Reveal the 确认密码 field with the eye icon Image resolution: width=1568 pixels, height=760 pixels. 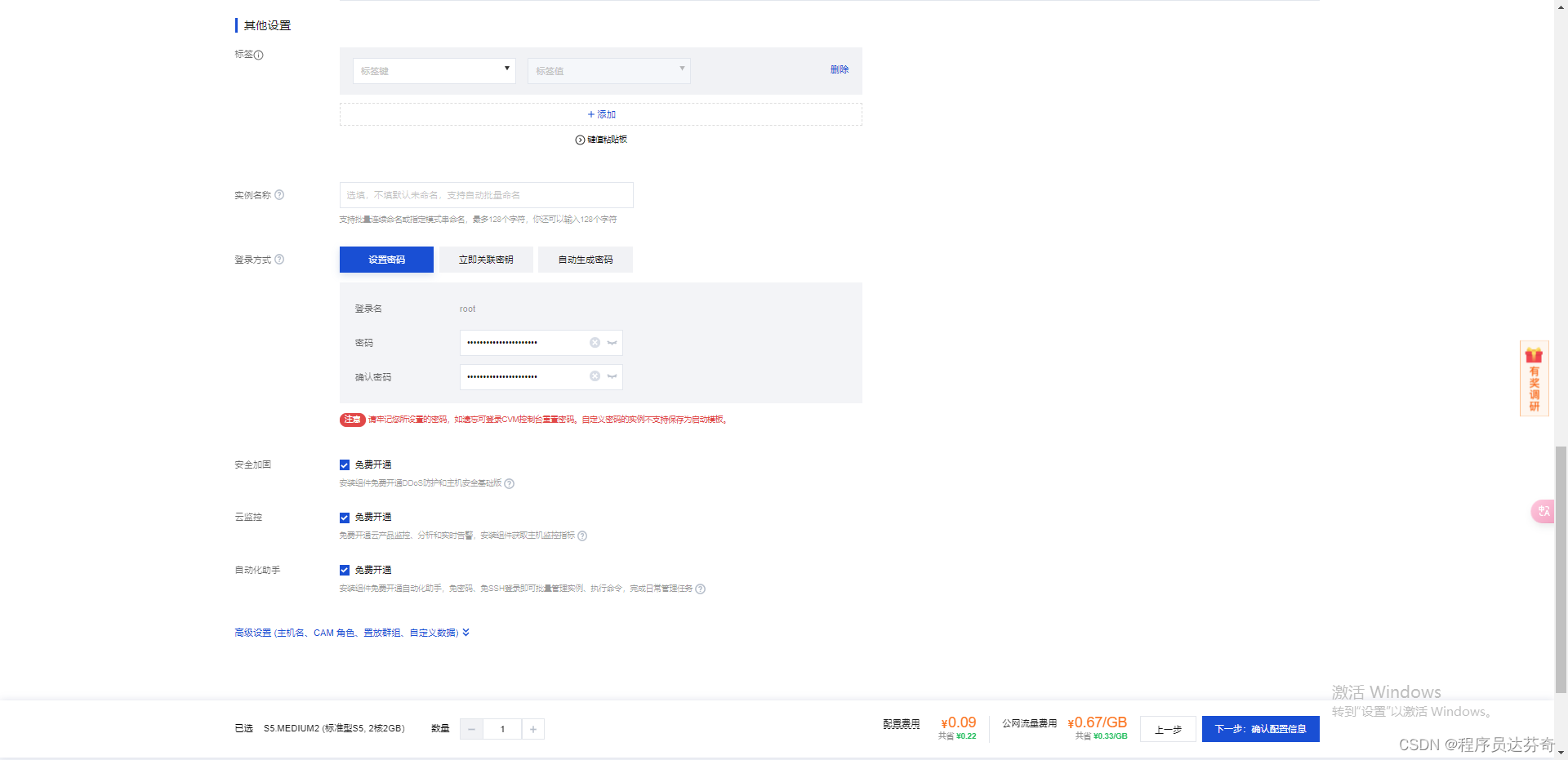click(x=612, y=376)
